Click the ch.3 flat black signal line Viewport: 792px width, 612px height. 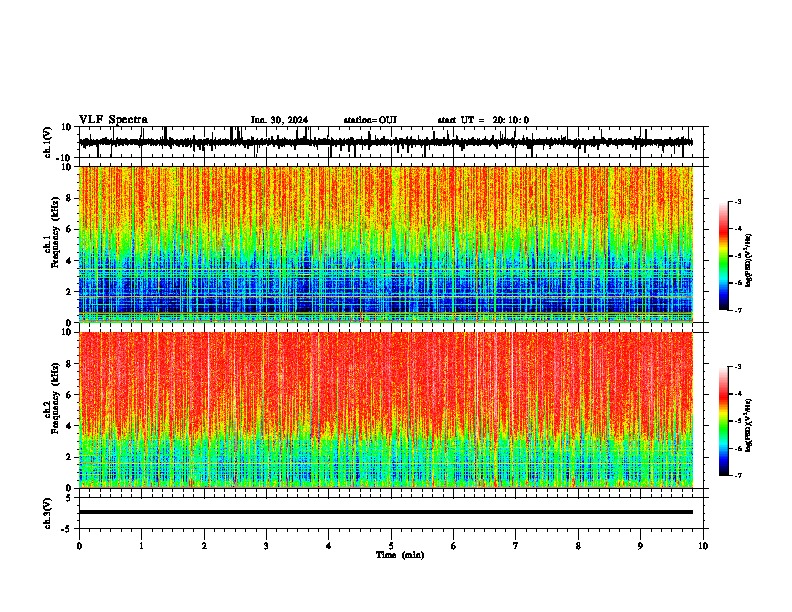[386, 512]
